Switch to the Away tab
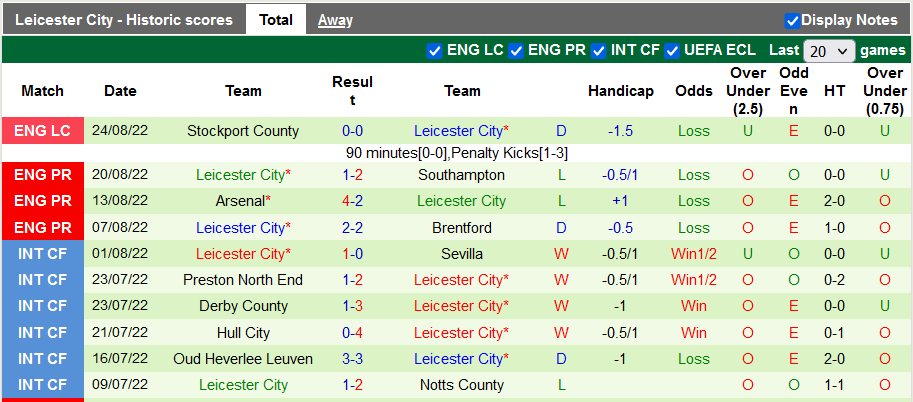913x402 pixels. coord(335,20)
